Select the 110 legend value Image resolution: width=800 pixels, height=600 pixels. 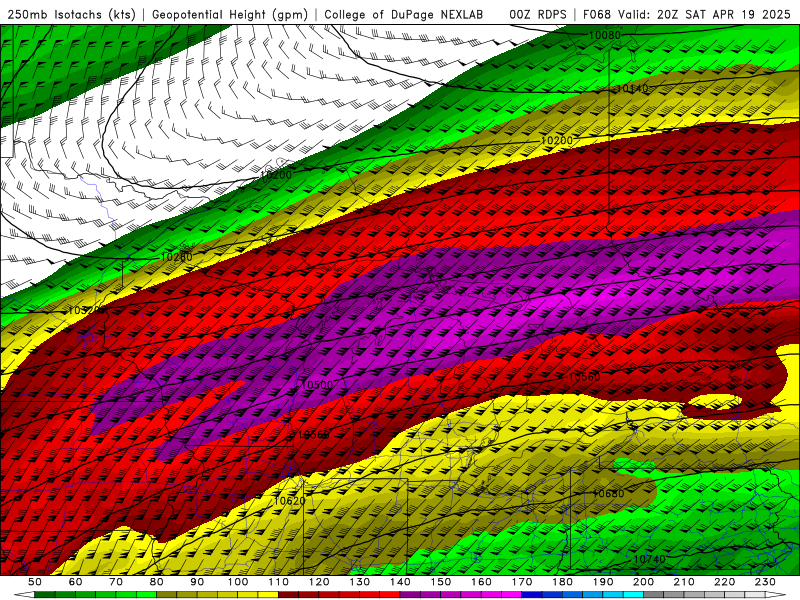278,582
